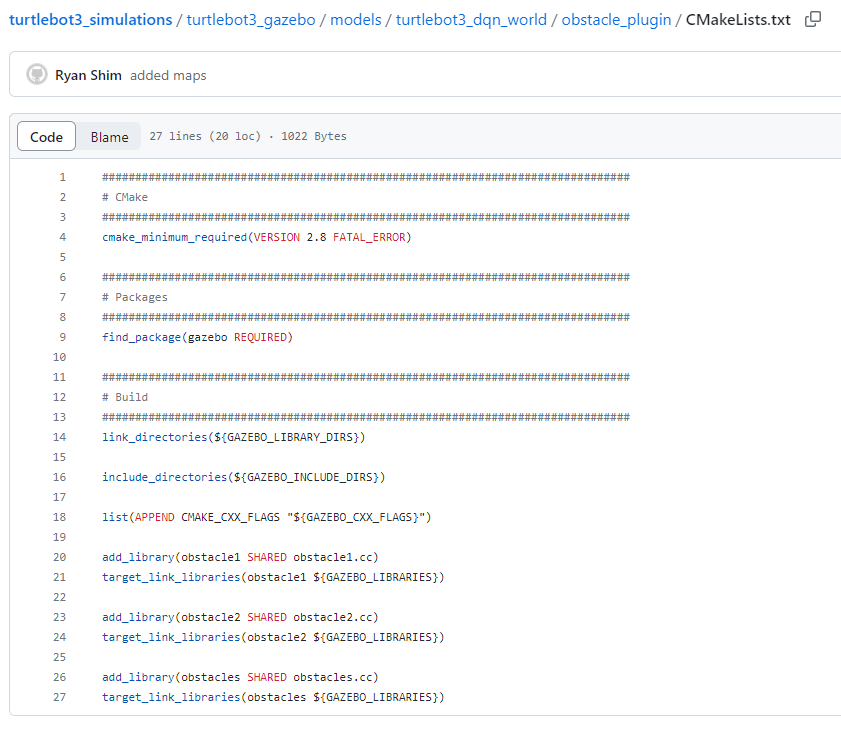
Task: Go to the turtlebot3_gazebo folder breadcrumb
Action: [x=251, y=20]
